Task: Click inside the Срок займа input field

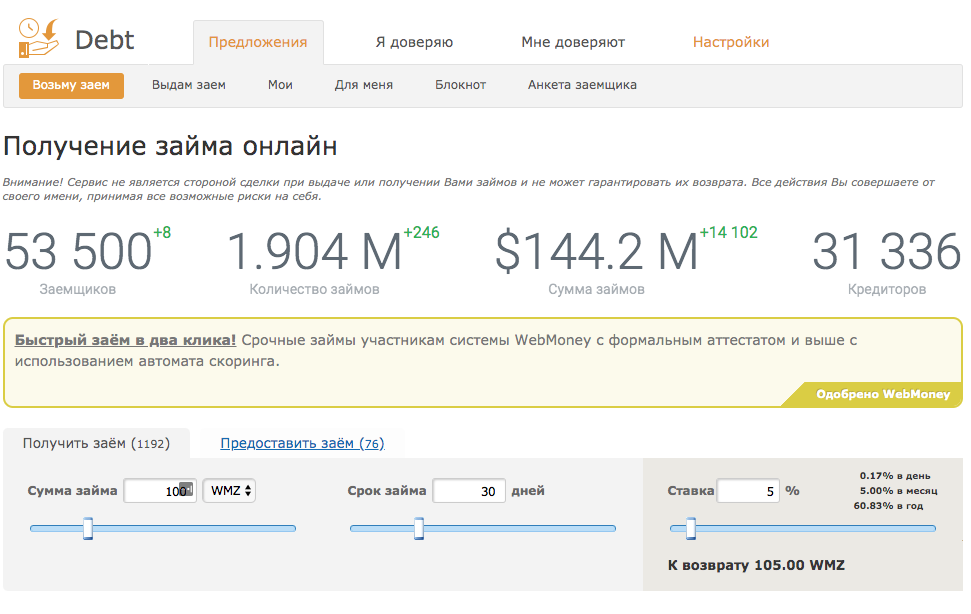Action: (x=469, y=491)
